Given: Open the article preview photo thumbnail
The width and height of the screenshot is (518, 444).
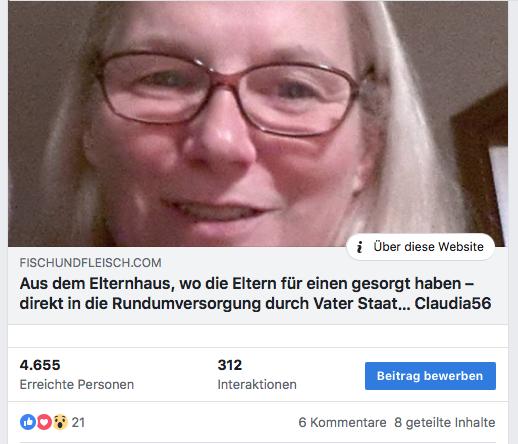Looking at the screenshot, I should [258, 124].
